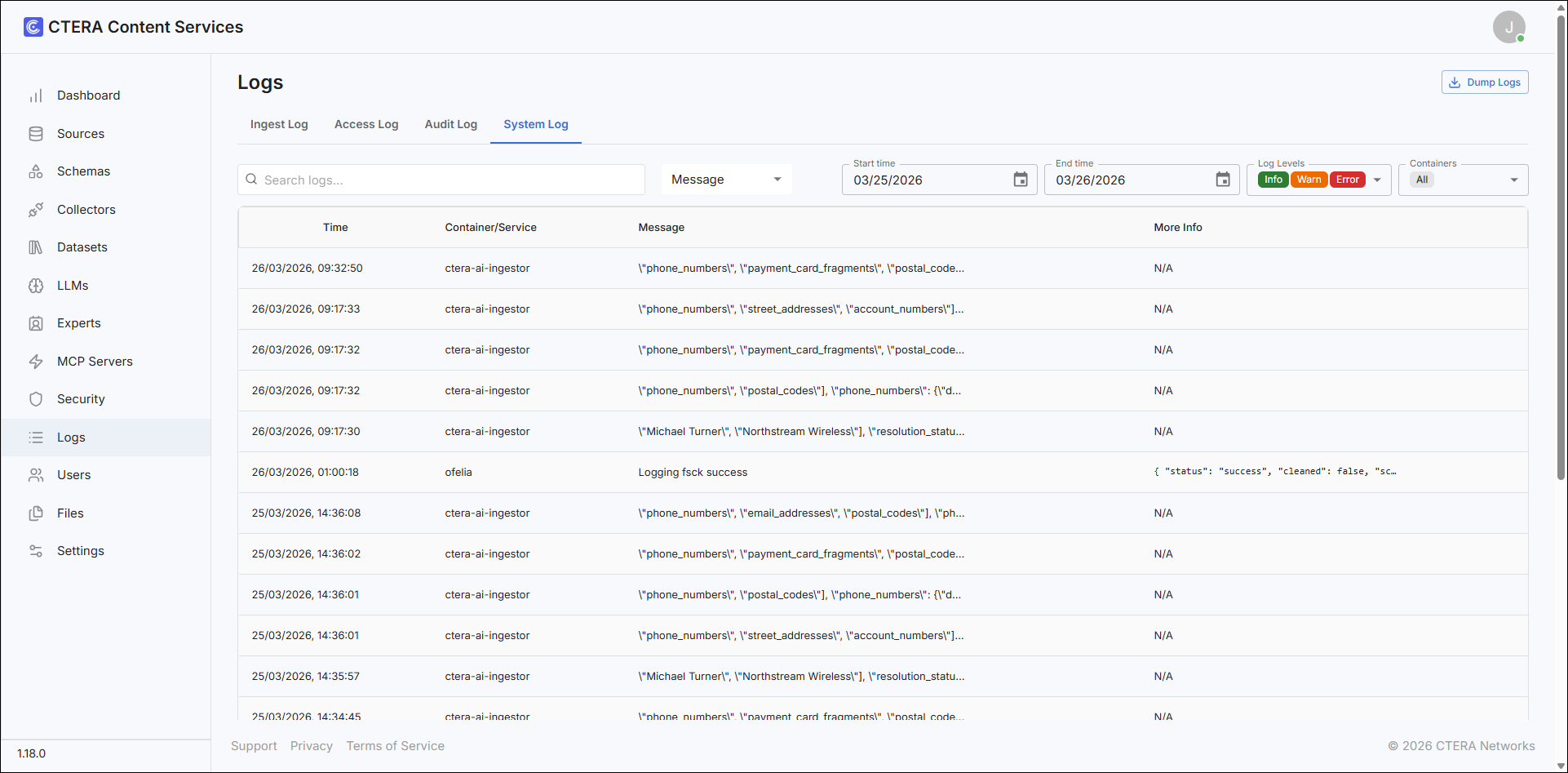Switch to the Ingest Log tab
The height and width of the screenshot is (773, 1568).
(x=279, y=124)
